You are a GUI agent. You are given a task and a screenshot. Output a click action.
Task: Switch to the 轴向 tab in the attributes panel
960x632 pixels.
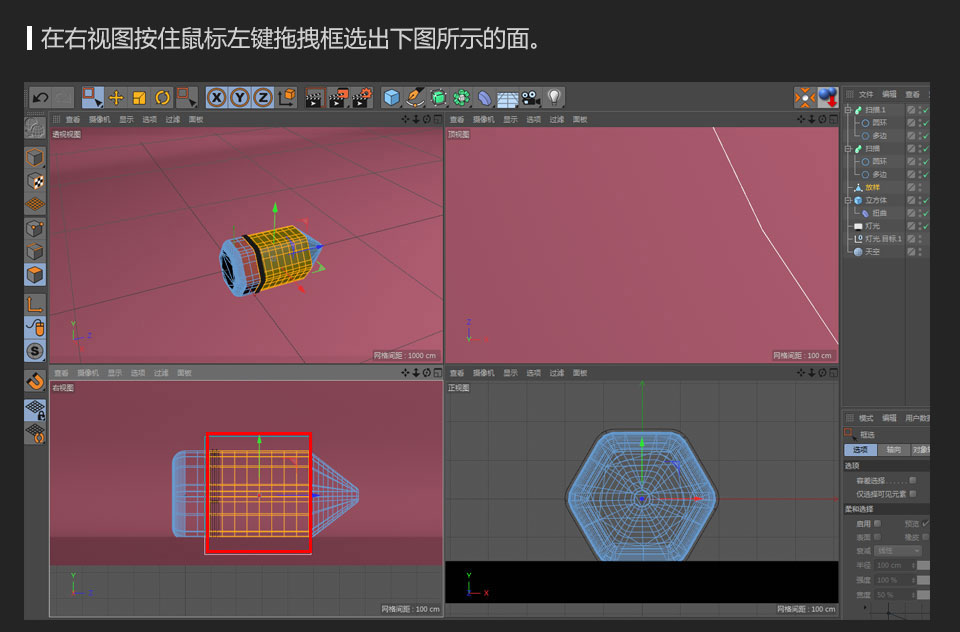coord(896,449)
